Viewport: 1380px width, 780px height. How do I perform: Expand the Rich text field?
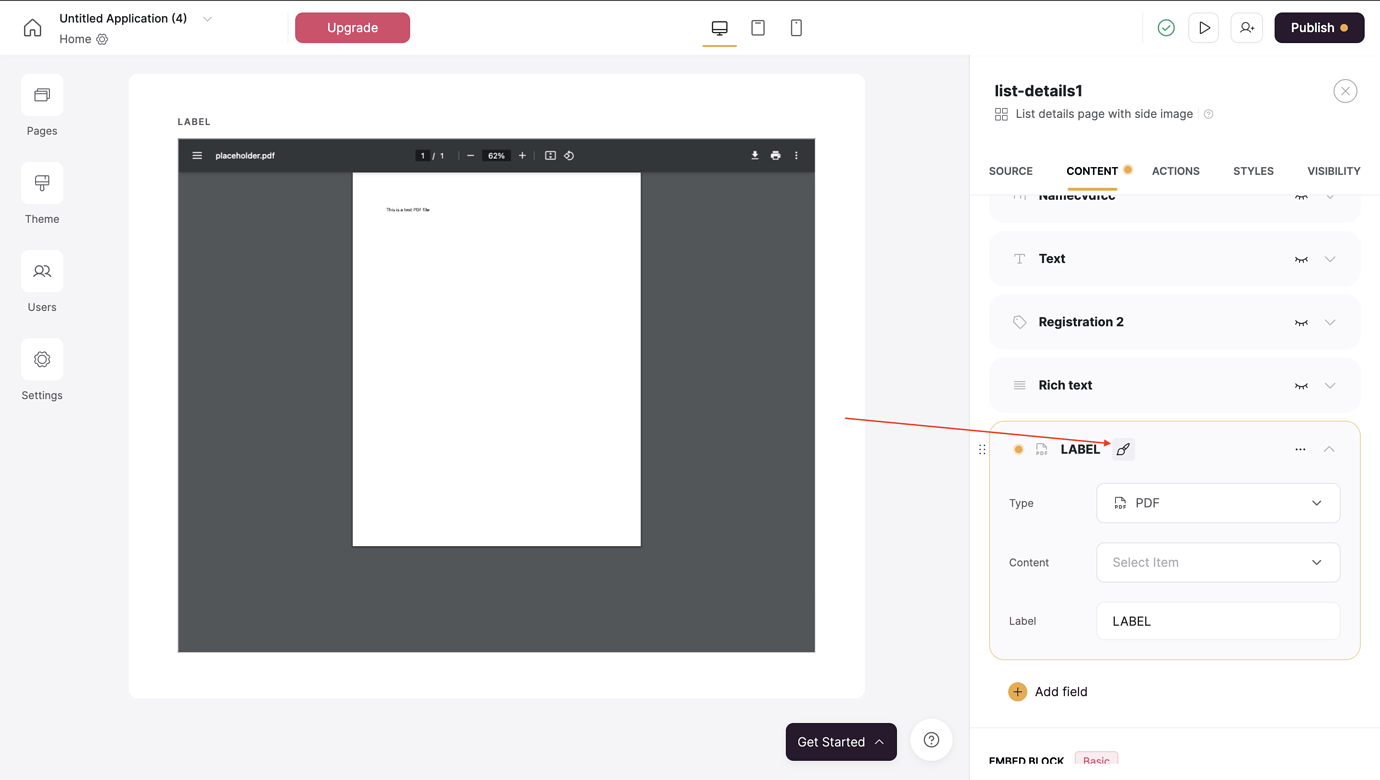tap(1330, 385)
